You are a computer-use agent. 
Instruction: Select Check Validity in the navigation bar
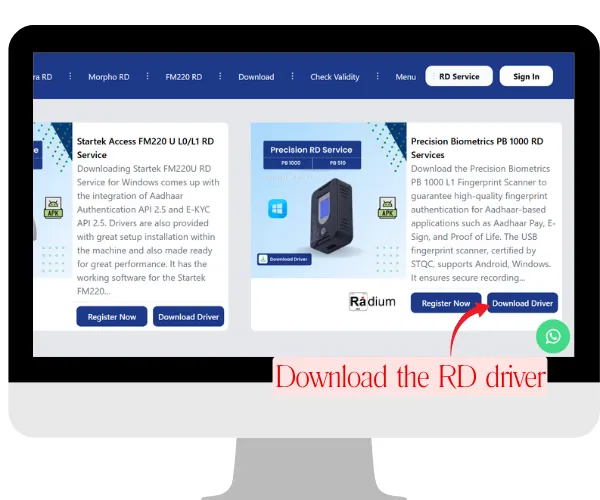[334, 77]
